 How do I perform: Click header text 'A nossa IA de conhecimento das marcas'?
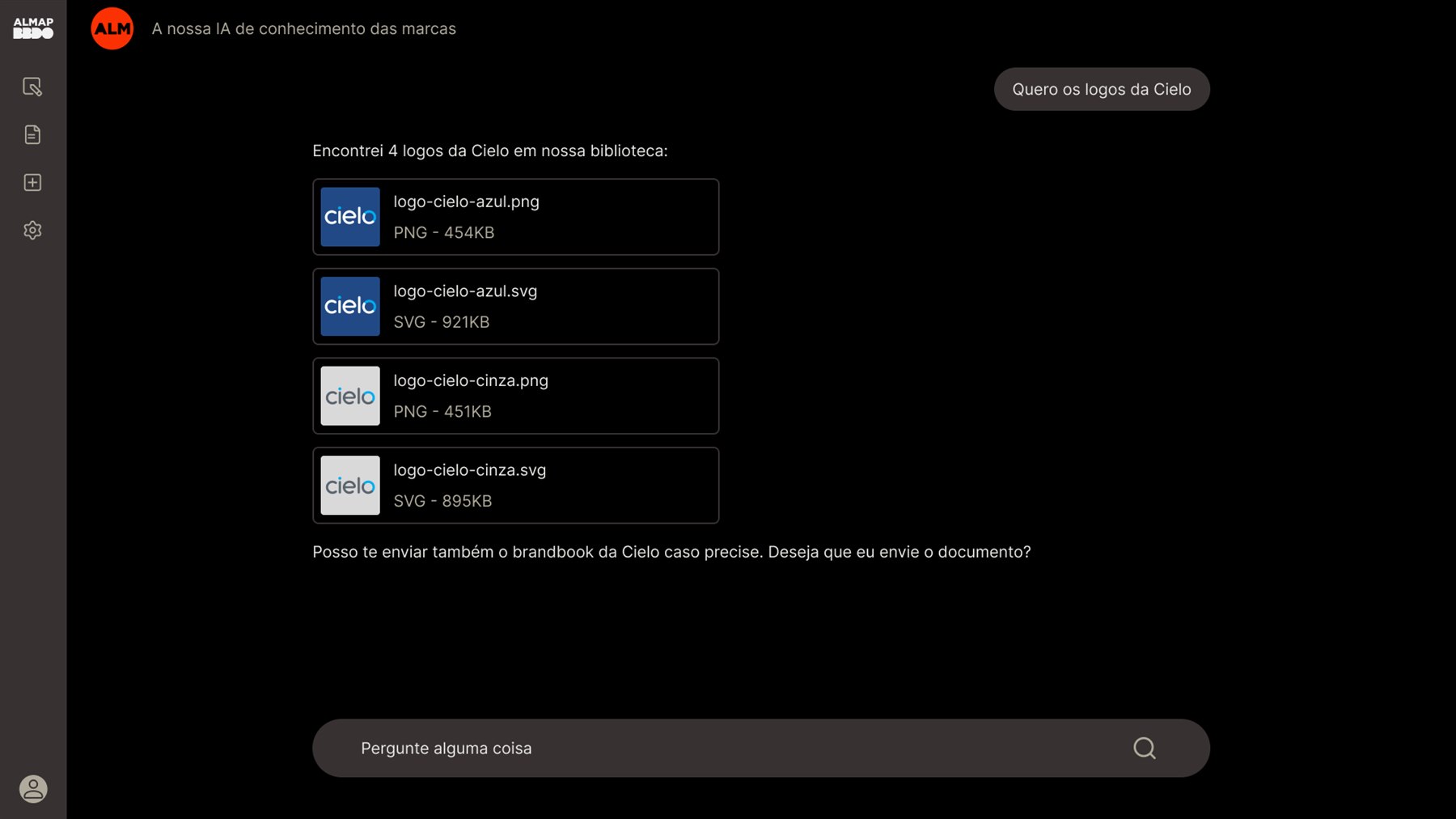point(303,29)
